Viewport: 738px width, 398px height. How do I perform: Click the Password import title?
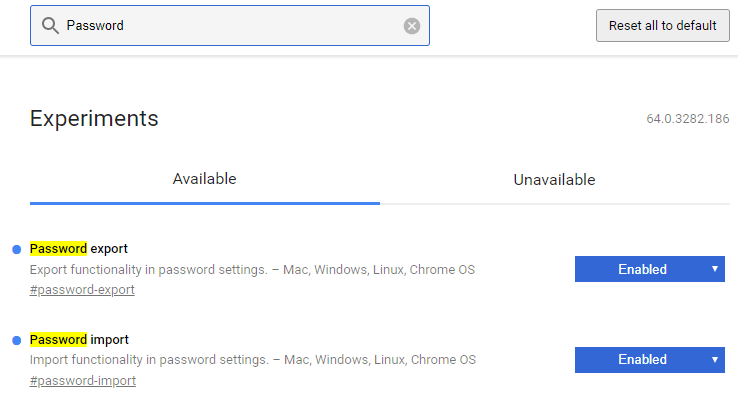79,339
